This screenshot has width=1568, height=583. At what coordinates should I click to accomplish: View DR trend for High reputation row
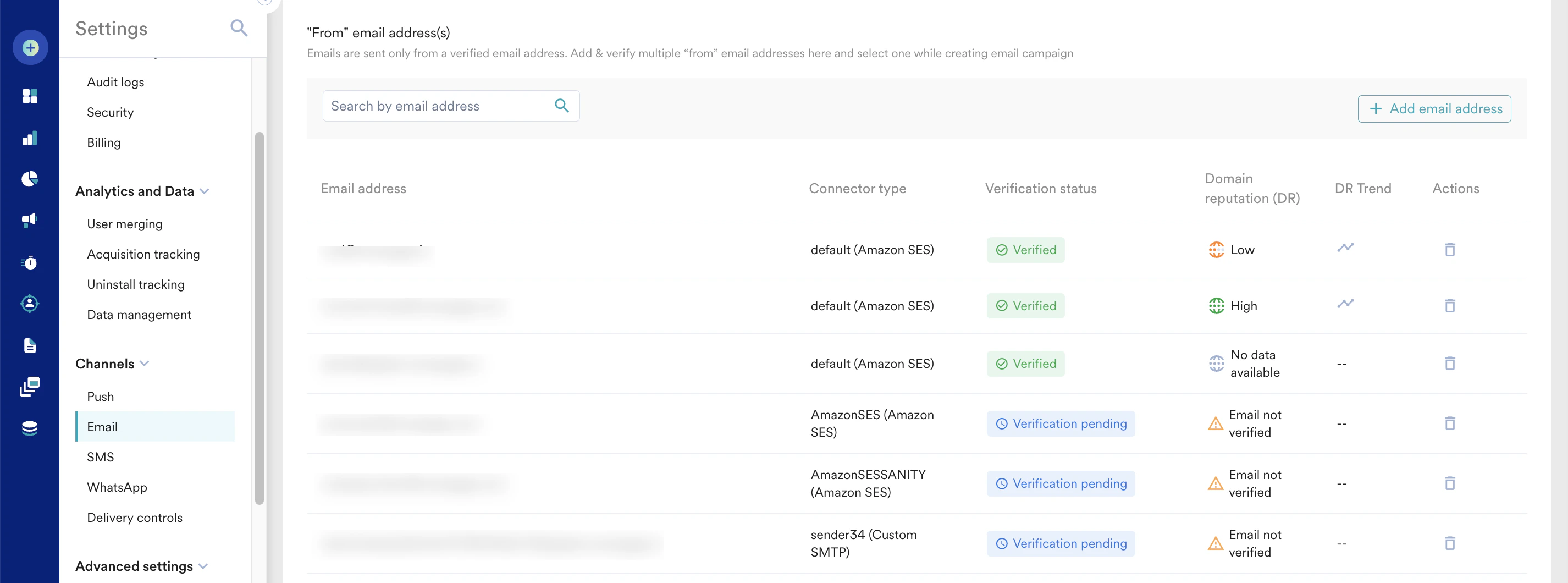pyautogui.click(x=1345, y=304)
